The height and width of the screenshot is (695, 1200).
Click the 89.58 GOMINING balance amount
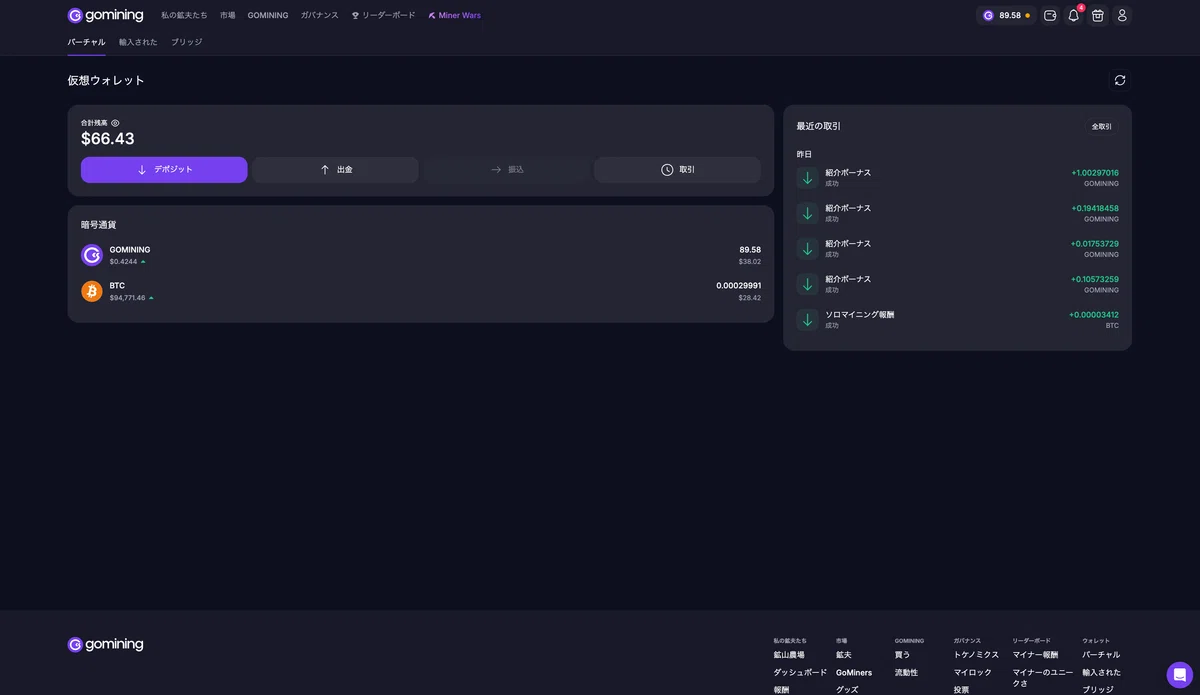tap(750, 250)
